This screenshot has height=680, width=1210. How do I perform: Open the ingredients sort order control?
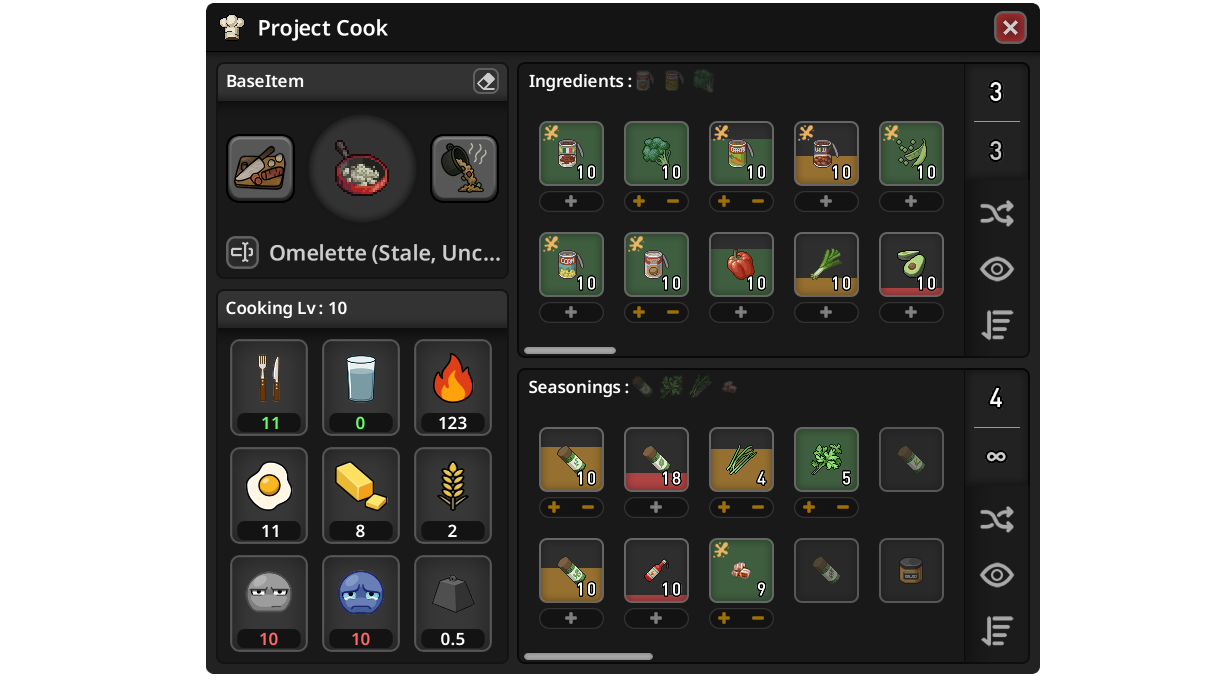coord(997,325)
